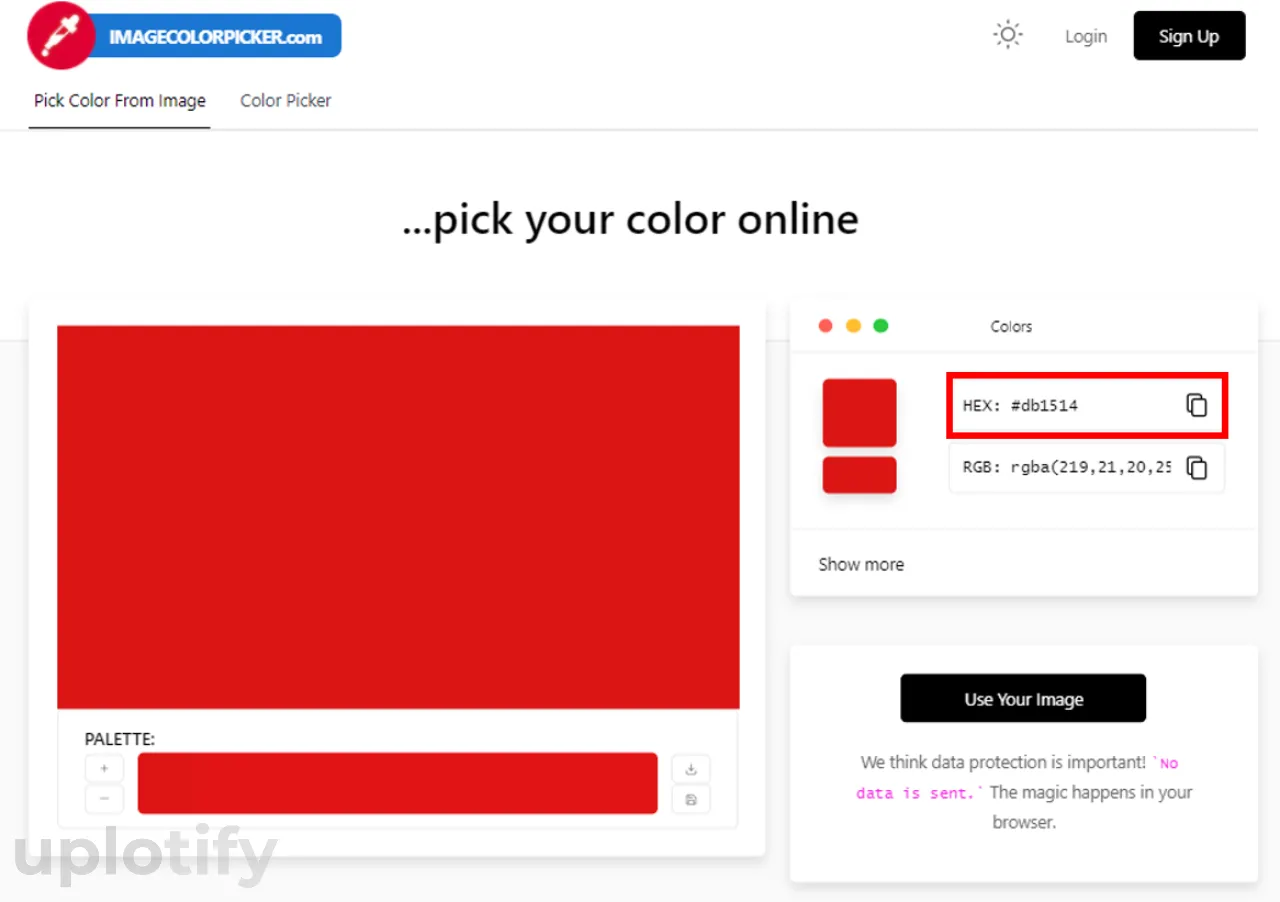
Task: Click the RGB rgba value field
Action: (1087, 467)
